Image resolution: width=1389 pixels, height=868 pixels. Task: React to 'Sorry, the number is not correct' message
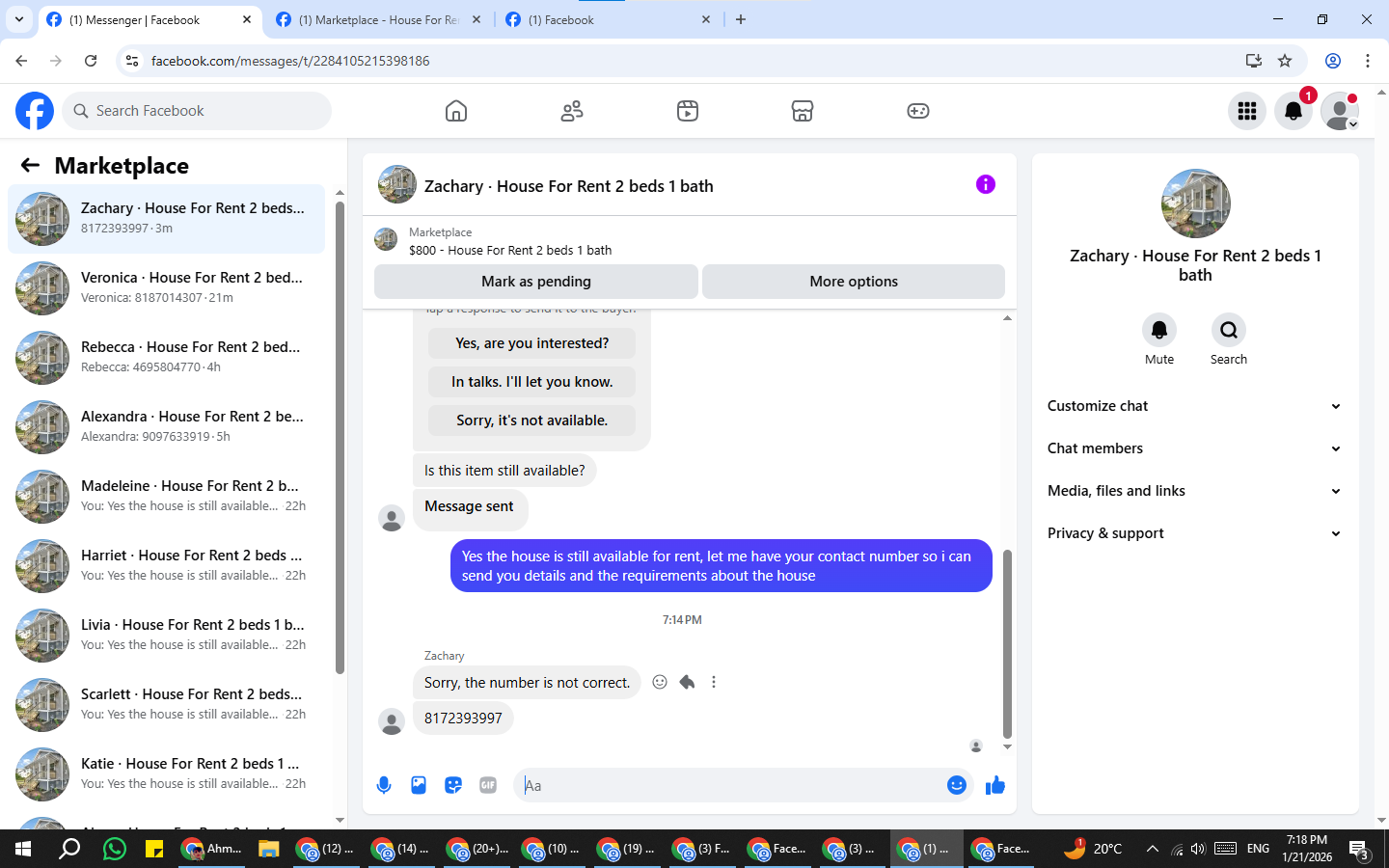tap(660, 682)
